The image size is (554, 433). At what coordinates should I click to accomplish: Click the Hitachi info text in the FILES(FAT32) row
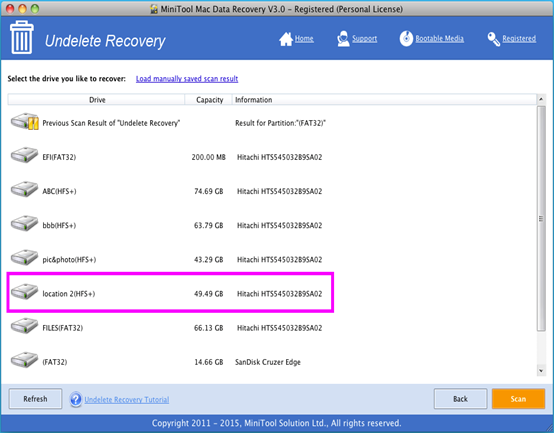click(279, 328)
